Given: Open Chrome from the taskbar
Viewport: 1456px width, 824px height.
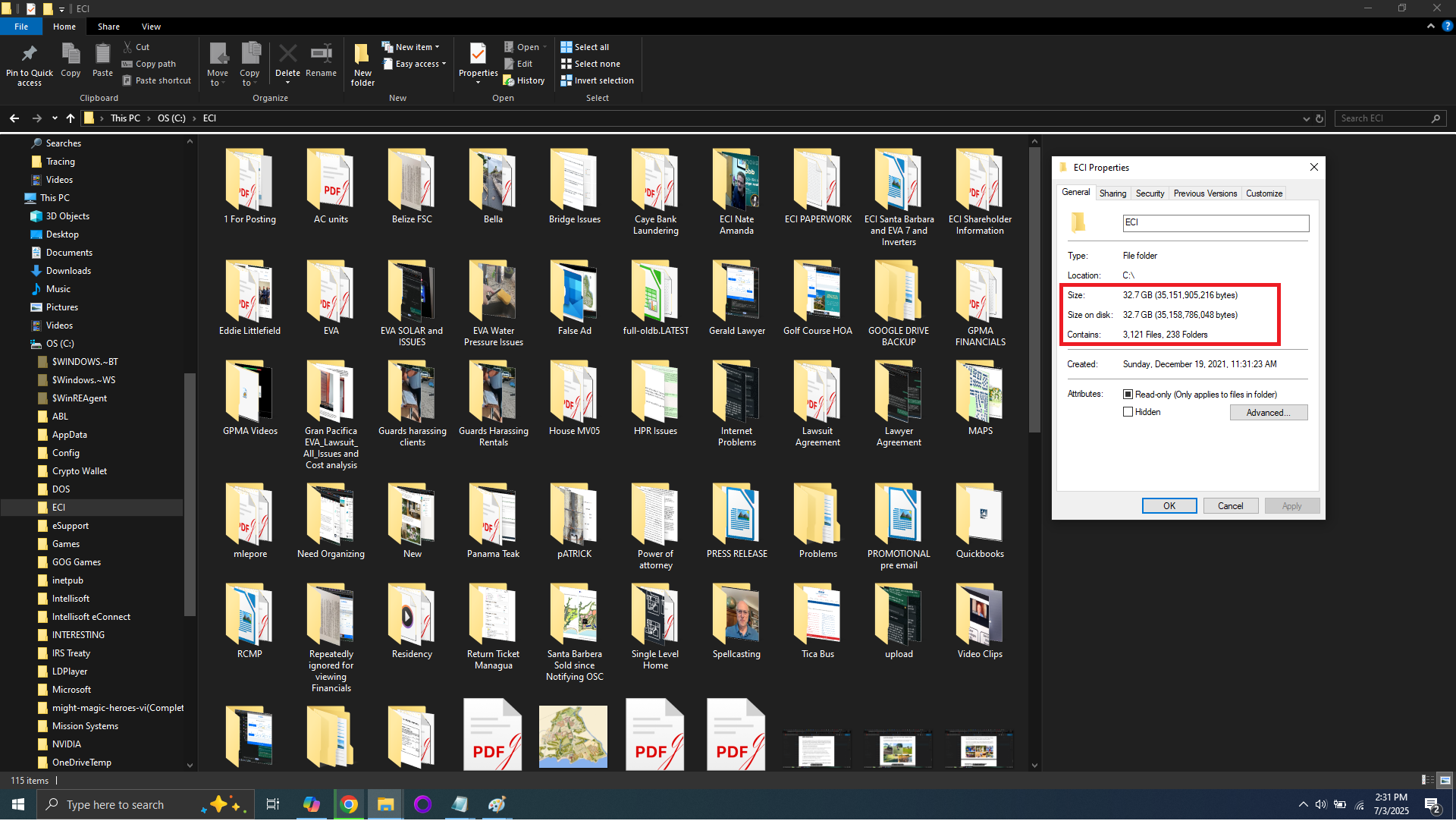Looking at the screenshot, I should pyautogui.click(x=349, y=805).
